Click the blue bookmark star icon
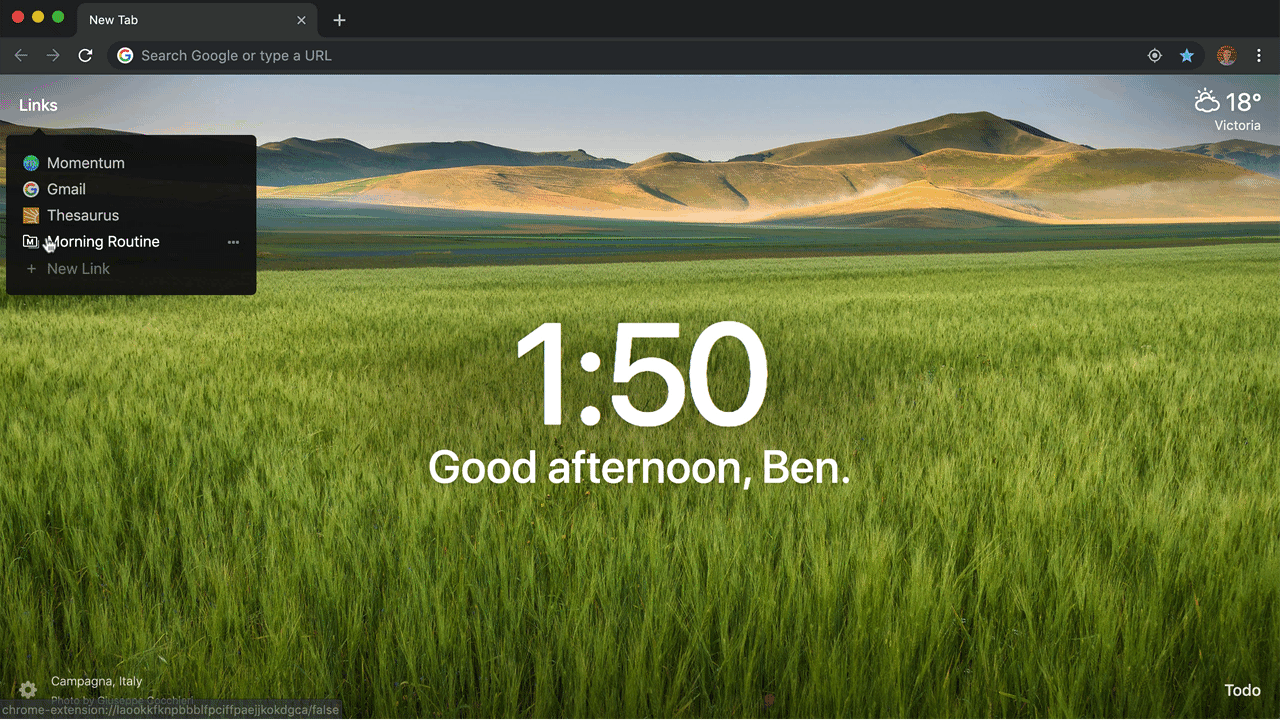This screenshot has height=720, width=1280. point(1187,56)
